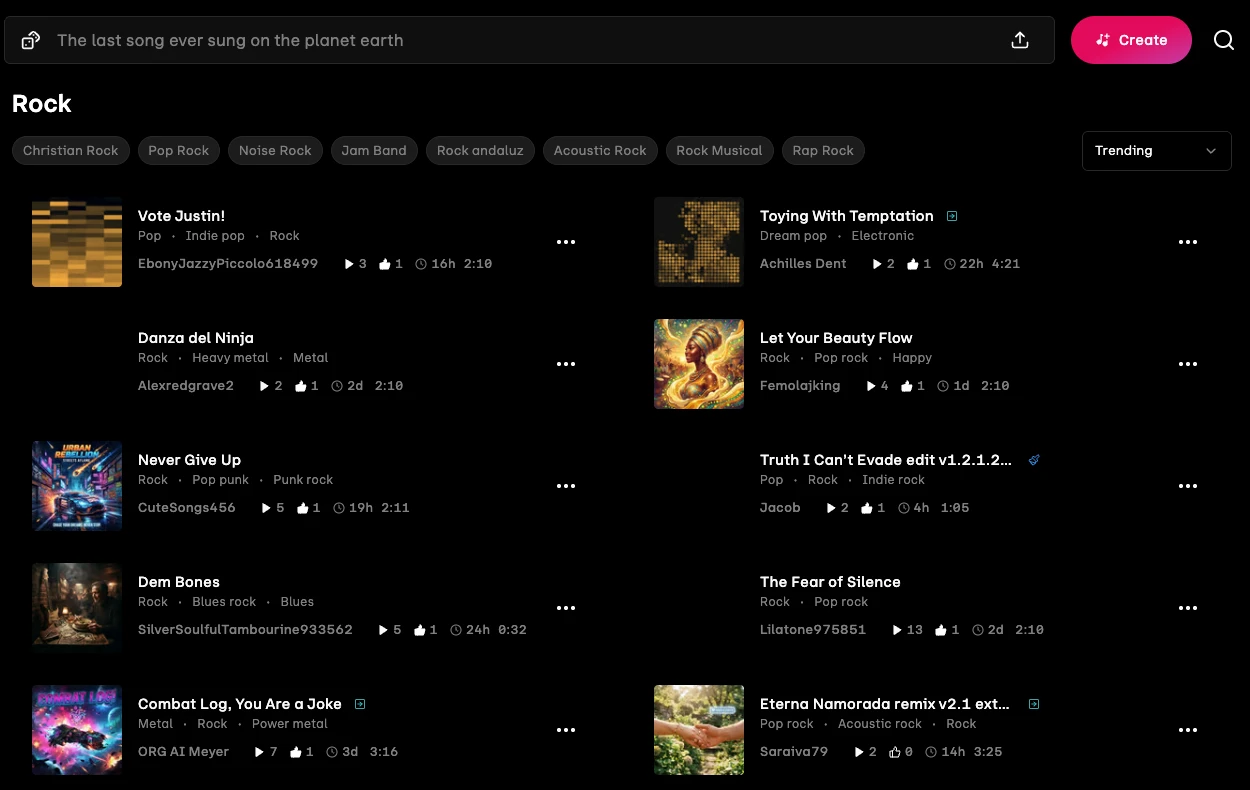Open The Fear of Silence song title
This screenshot has width=1250, height=790.
830,582
